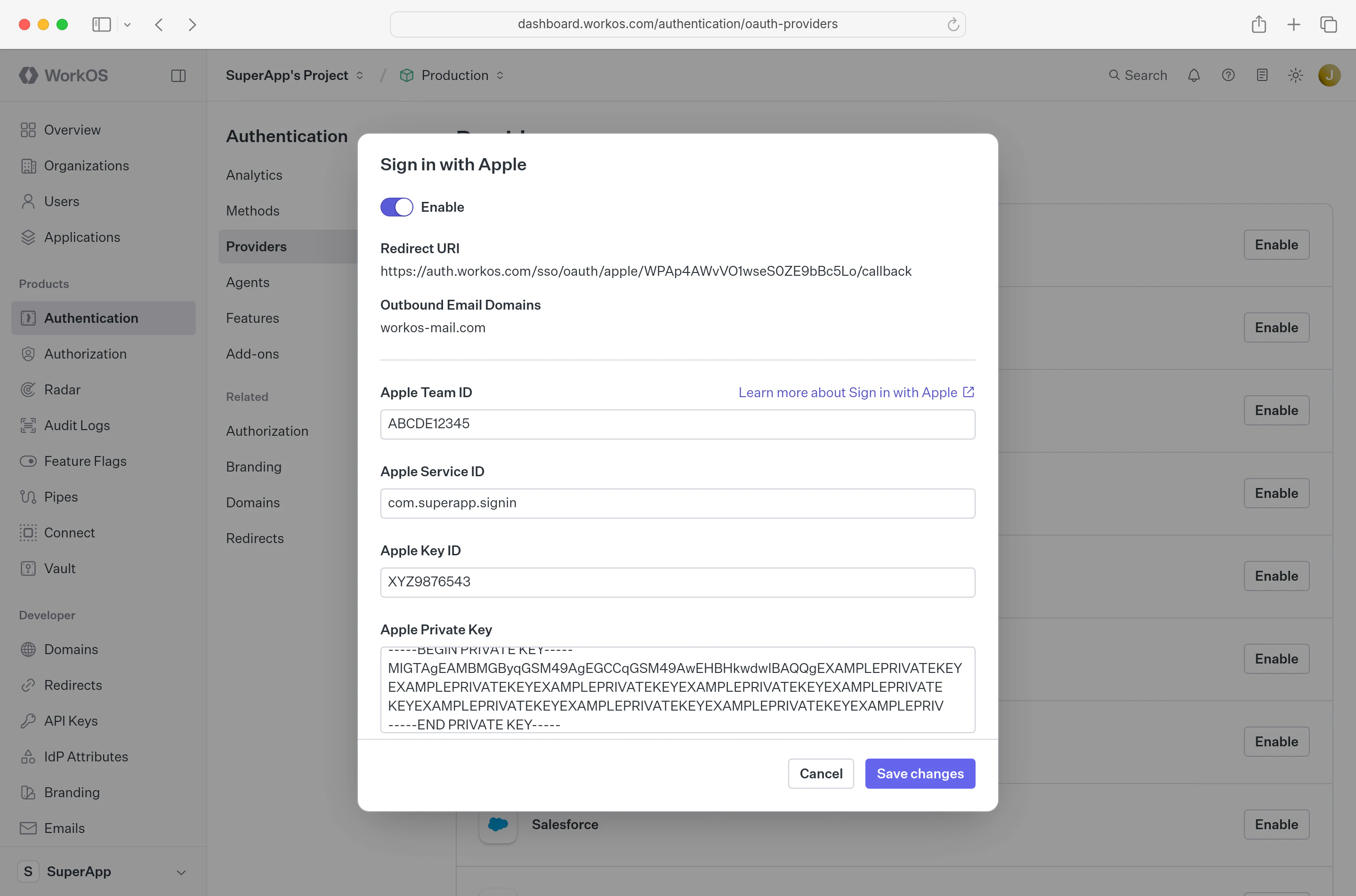Open Applications in the sidebar
Image resolution: width=1356 pixels, height=896 pixels.
104,237
